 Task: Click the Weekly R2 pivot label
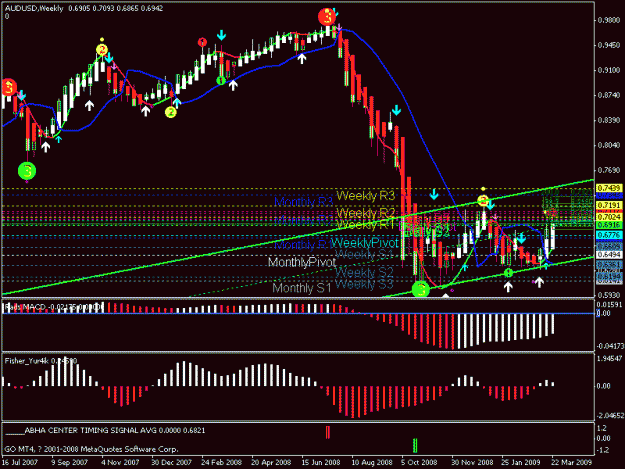366,213
